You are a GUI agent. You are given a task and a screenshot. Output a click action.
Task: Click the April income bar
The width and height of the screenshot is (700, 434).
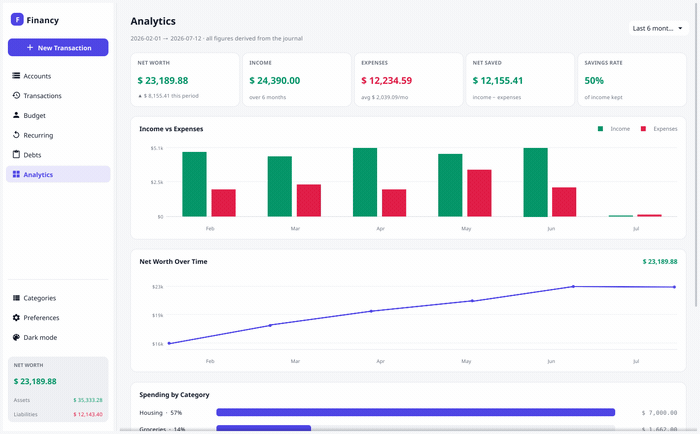point(365,182)
